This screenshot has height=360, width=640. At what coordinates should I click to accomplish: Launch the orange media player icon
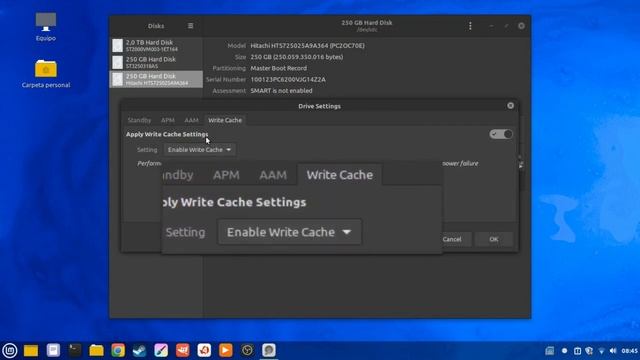(226, 350)
